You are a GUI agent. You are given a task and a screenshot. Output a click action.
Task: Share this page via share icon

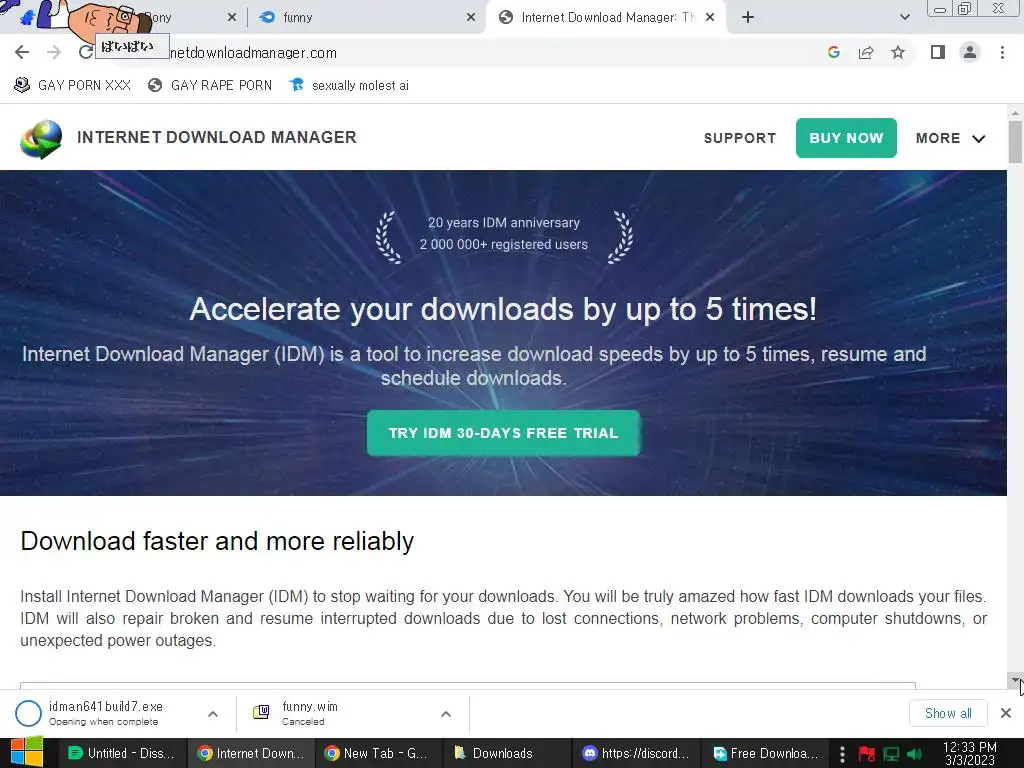(x=866, y=52)
